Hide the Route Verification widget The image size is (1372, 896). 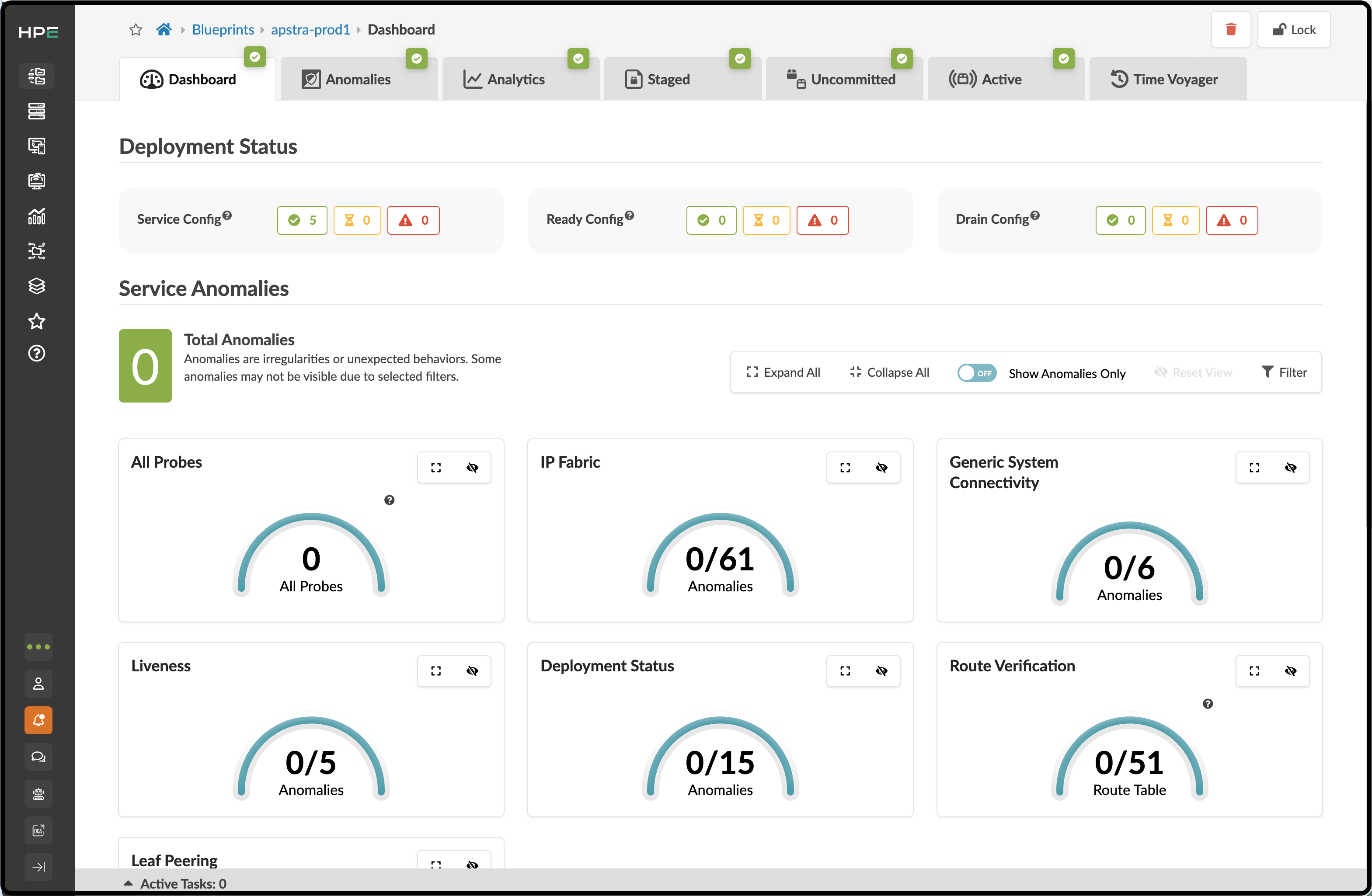tap(1291, 671)
